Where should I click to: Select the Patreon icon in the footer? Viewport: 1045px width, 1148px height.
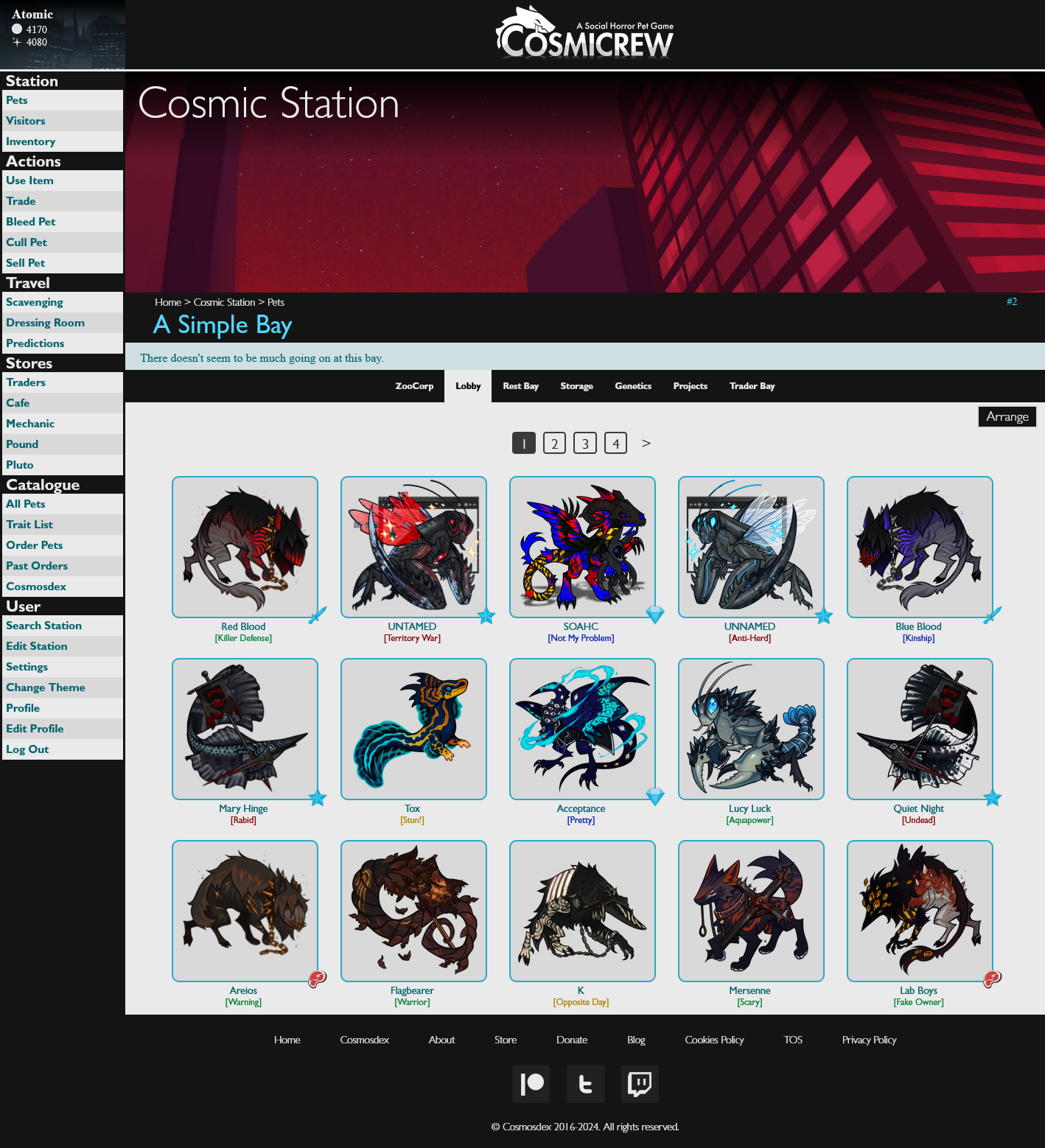tap(531, 1084)
